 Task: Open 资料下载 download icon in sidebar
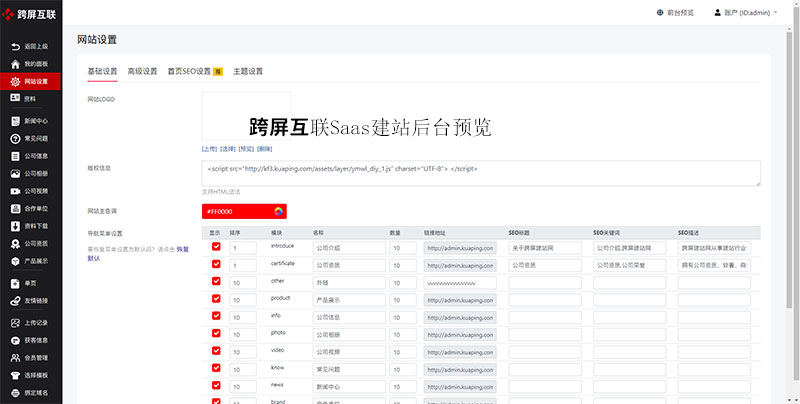click(15, 226)
